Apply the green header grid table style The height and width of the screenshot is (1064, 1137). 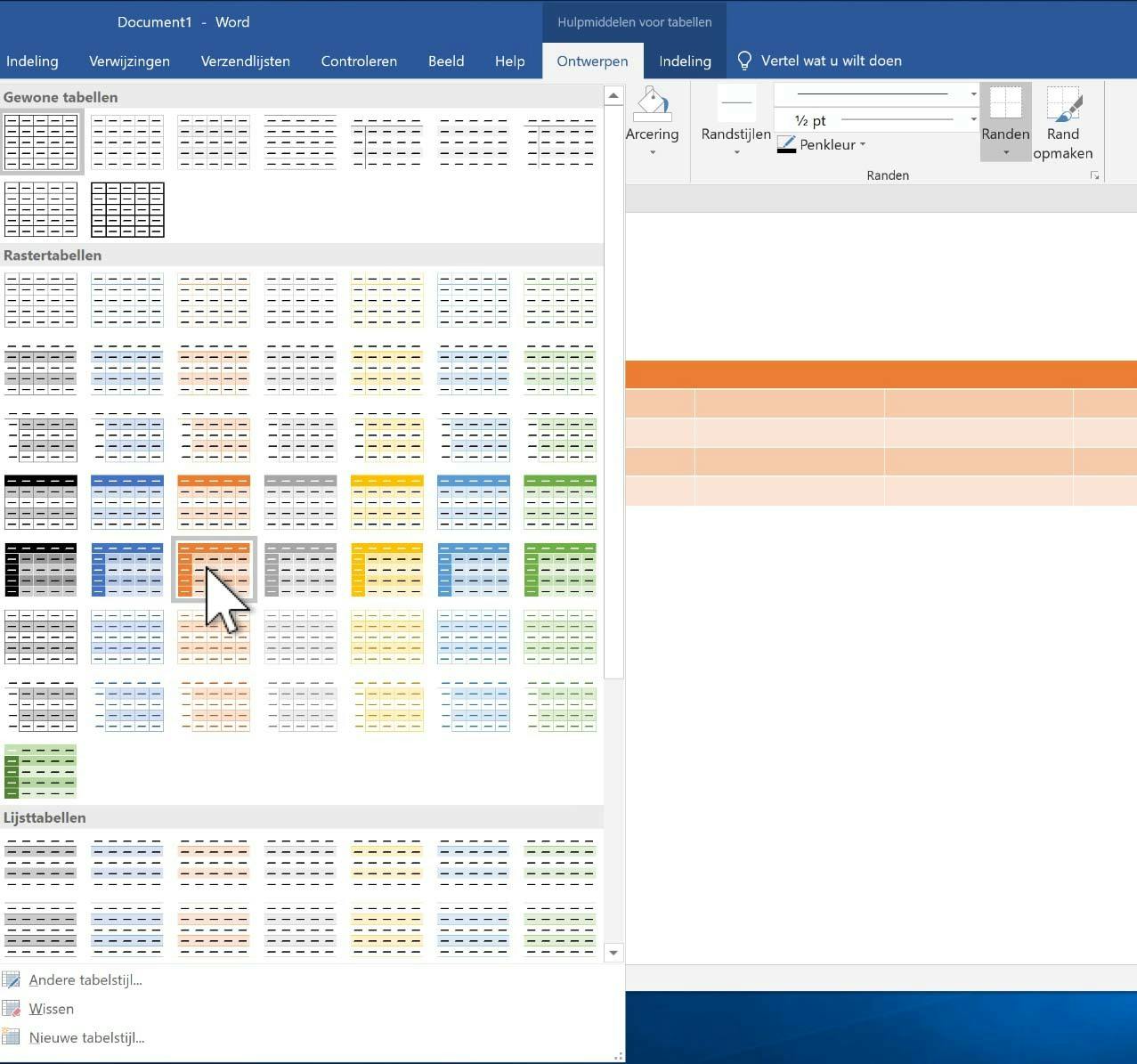[x=560, y=502]
